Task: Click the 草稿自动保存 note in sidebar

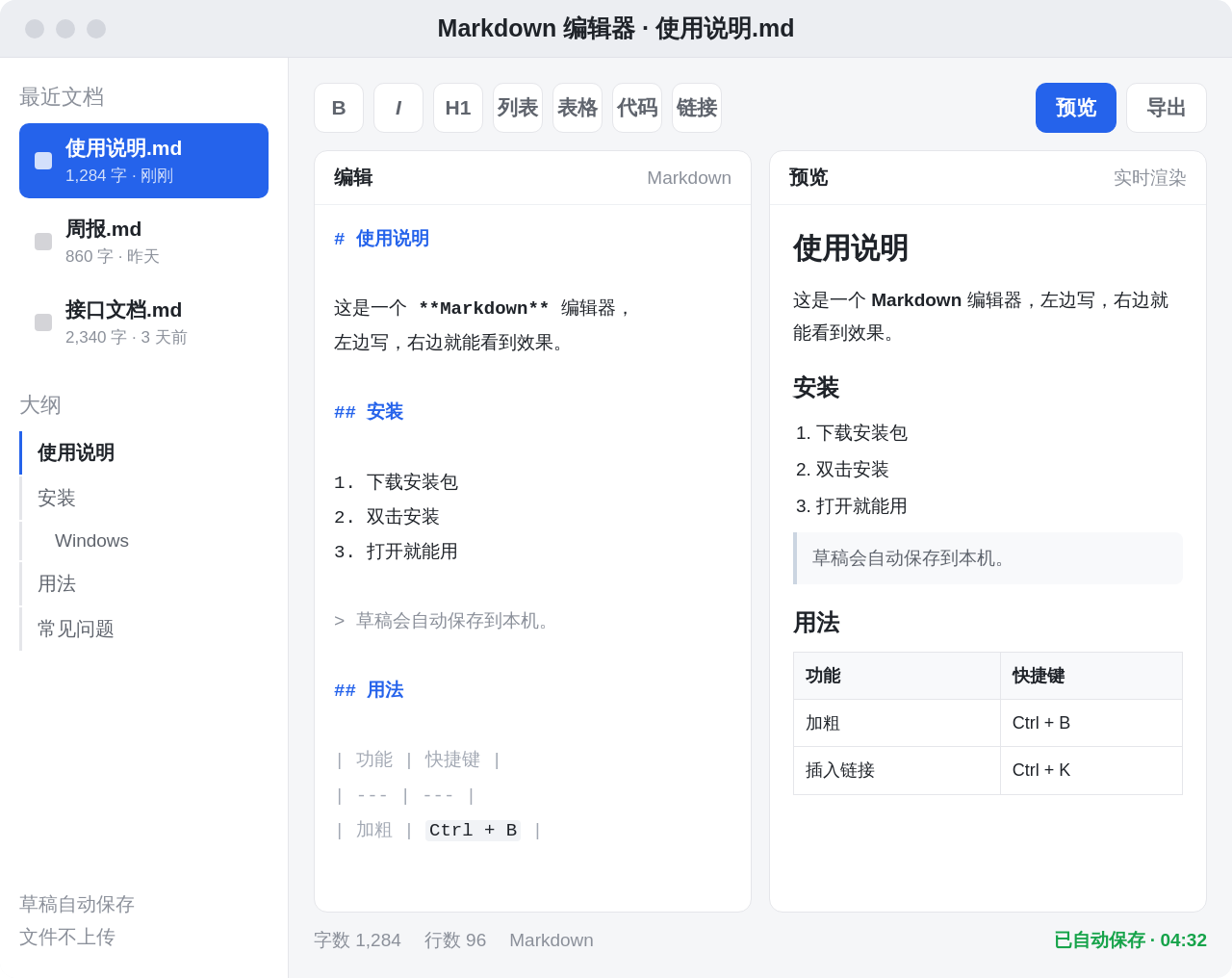Action: (77, 904)
